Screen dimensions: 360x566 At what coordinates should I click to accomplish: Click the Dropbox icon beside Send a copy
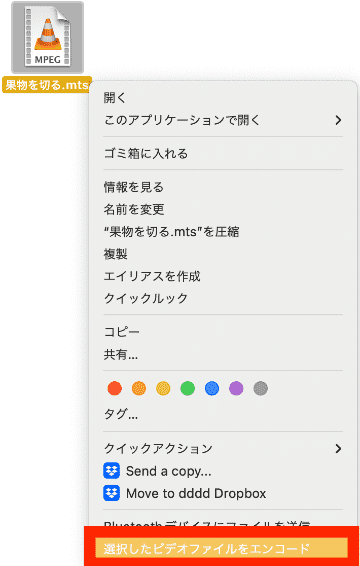[x=112, y=471]
